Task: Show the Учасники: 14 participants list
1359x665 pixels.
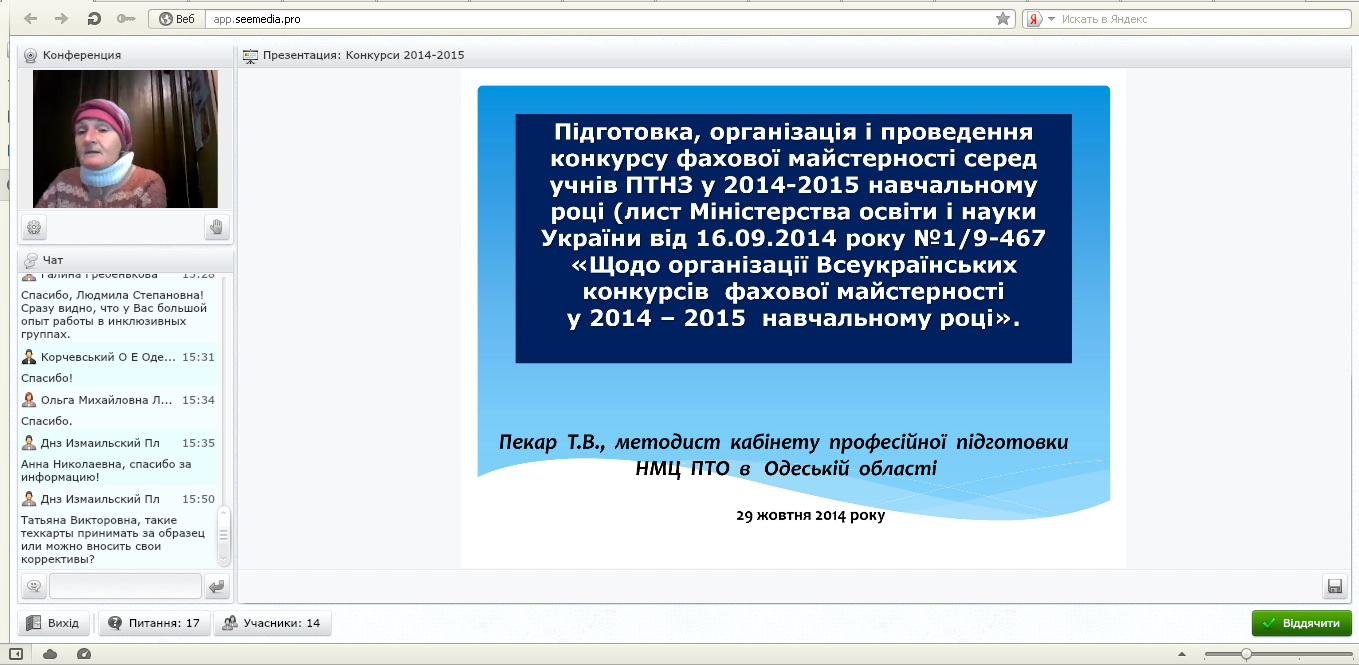Action: (x=272, y=623)
